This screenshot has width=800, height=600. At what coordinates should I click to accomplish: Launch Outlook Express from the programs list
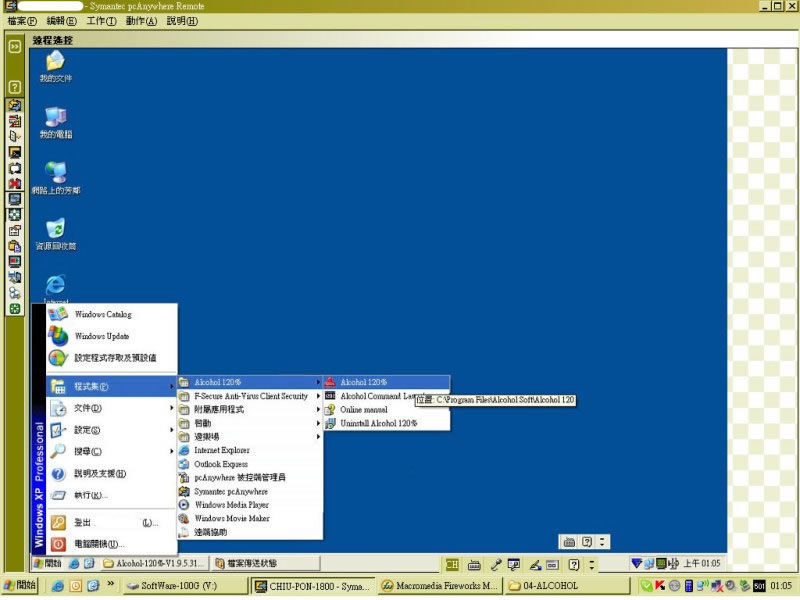point(250,464)
